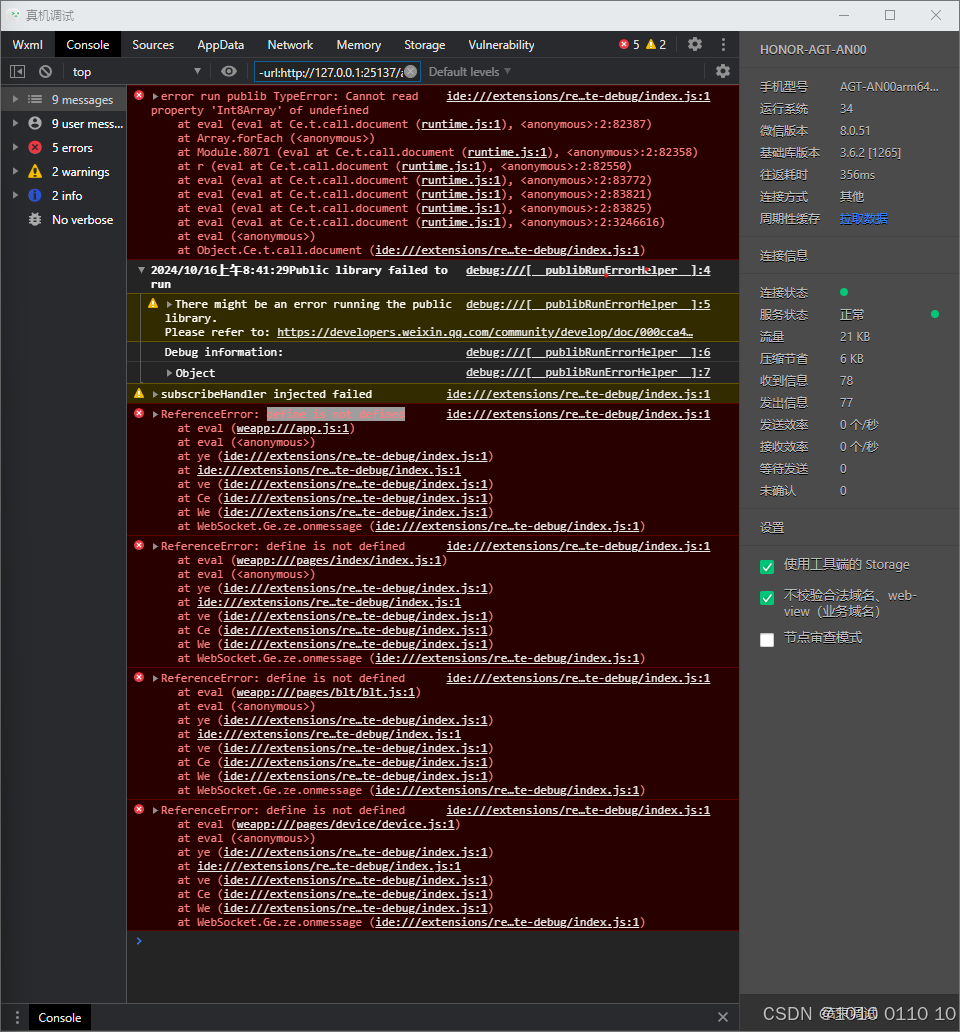Open the developers.weixin.qq.com community link
This screenshot has height=1032, width=960.
click(x=485, y=332)
